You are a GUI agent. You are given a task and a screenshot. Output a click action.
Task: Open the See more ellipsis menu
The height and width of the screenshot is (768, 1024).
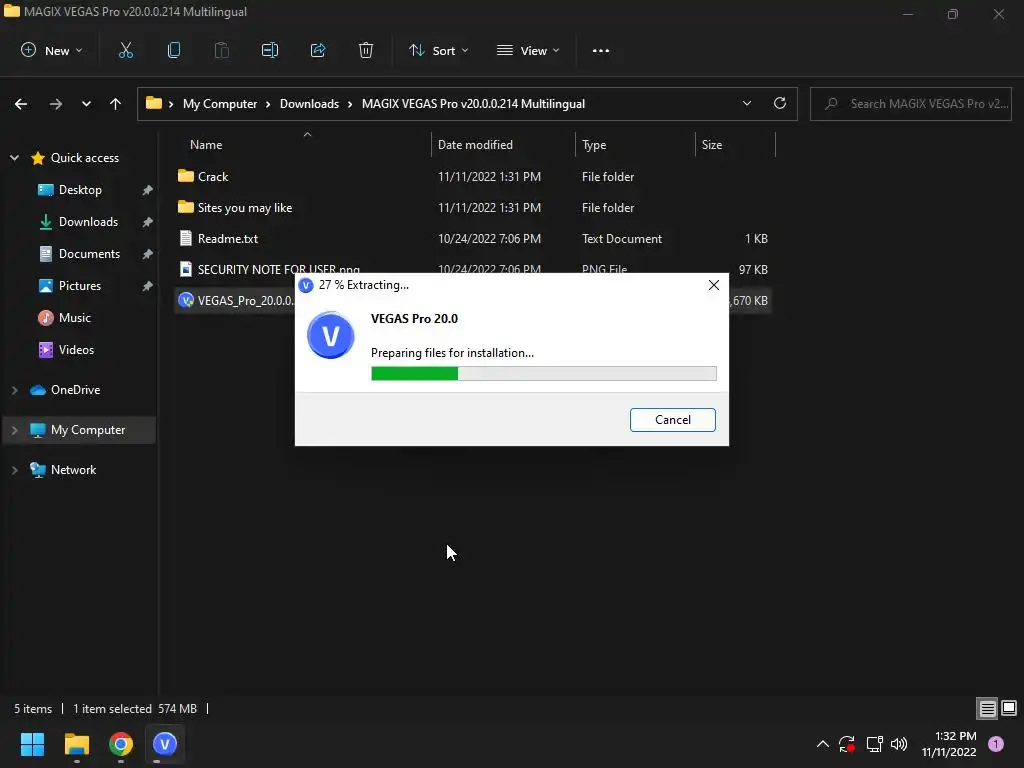click(x=601, y=50)
